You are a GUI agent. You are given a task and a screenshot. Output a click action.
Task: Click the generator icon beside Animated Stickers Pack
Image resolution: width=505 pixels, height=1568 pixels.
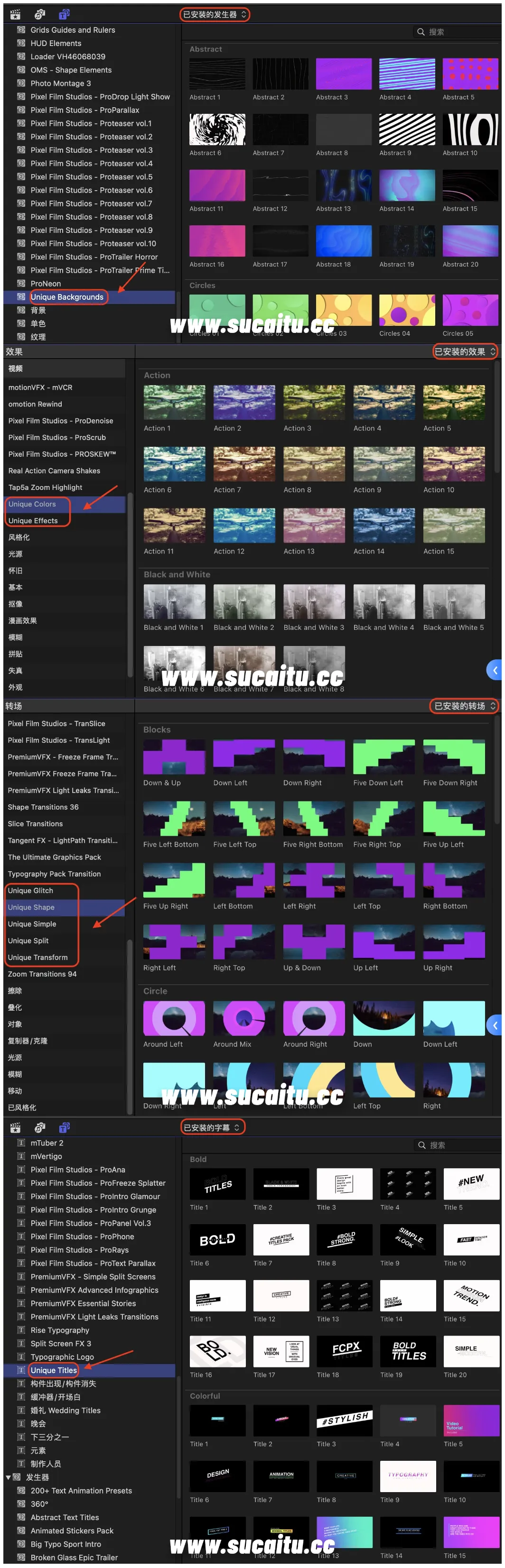tap(21, 1530)
